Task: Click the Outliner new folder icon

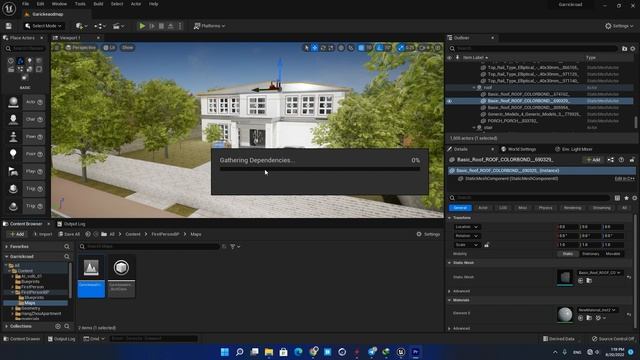Action: coord(624,49)
